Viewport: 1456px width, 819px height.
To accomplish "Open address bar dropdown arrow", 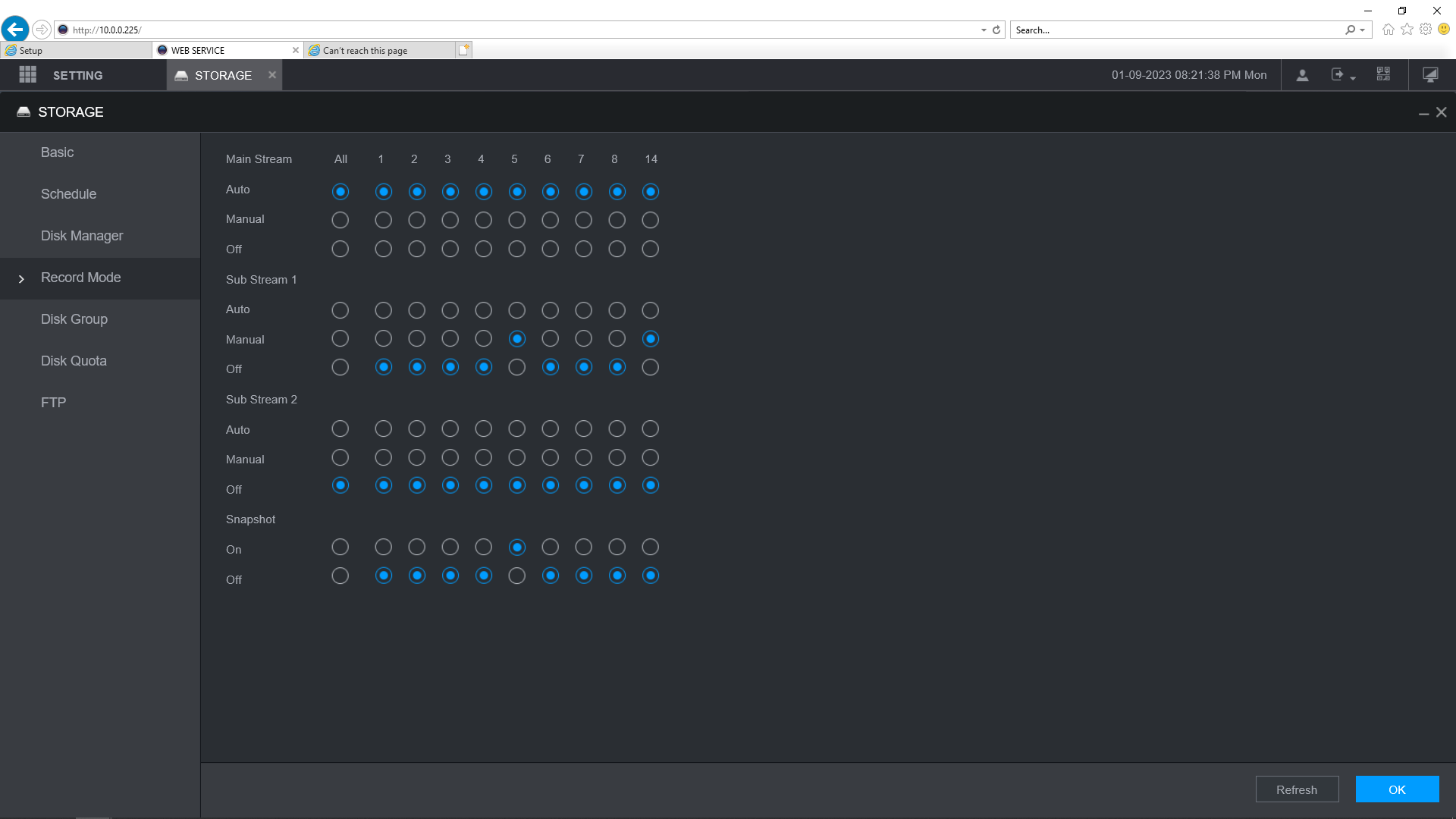I will (984, 30).
